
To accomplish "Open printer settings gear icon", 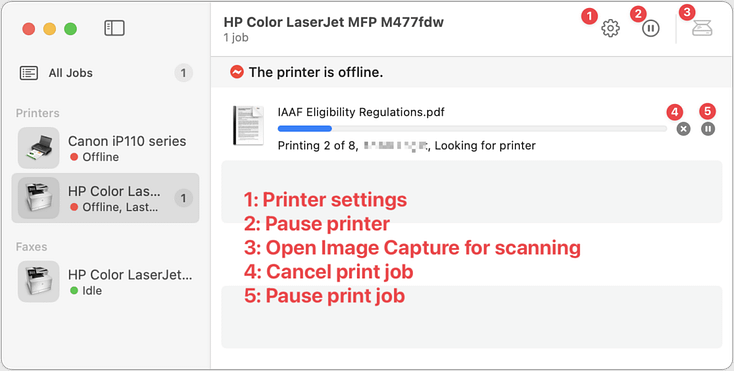I will [610, 29].
